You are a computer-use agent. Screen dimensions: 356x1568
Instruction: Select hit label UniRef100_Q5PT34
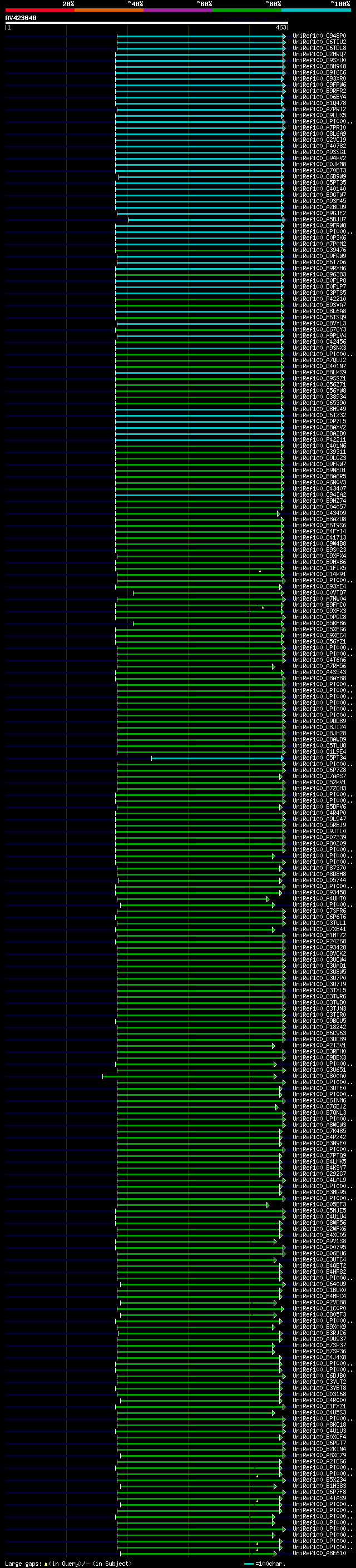(319, 758)
